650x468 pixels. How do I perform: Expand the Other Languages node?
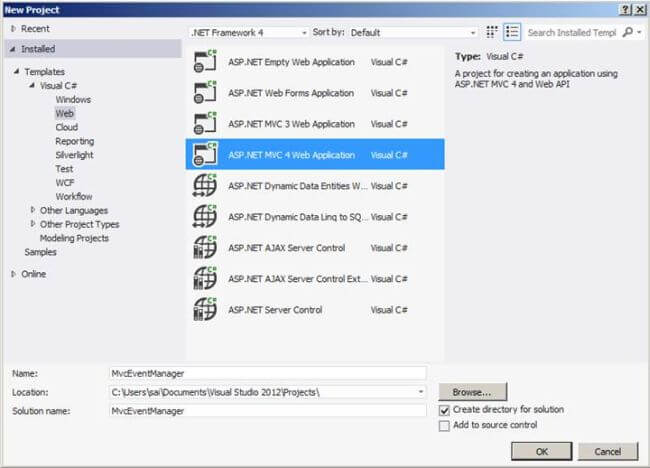32,210
